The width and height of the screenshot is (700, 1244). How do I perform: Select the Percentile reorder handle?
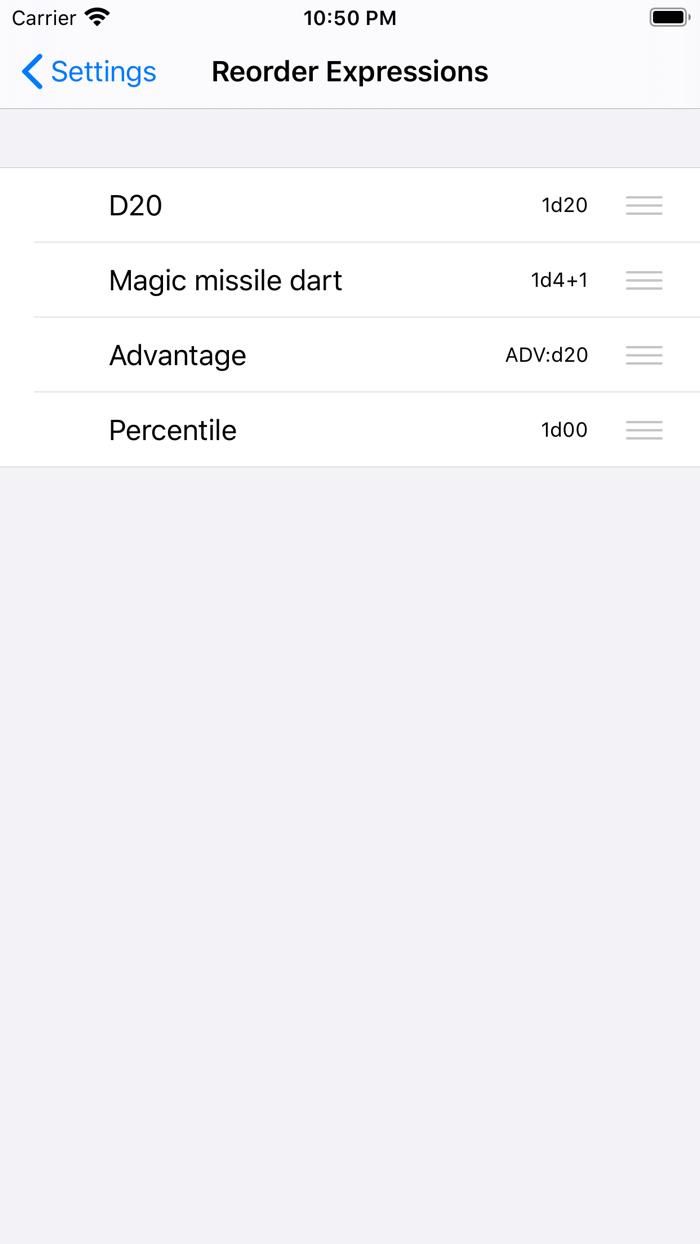tap(644, 430)
